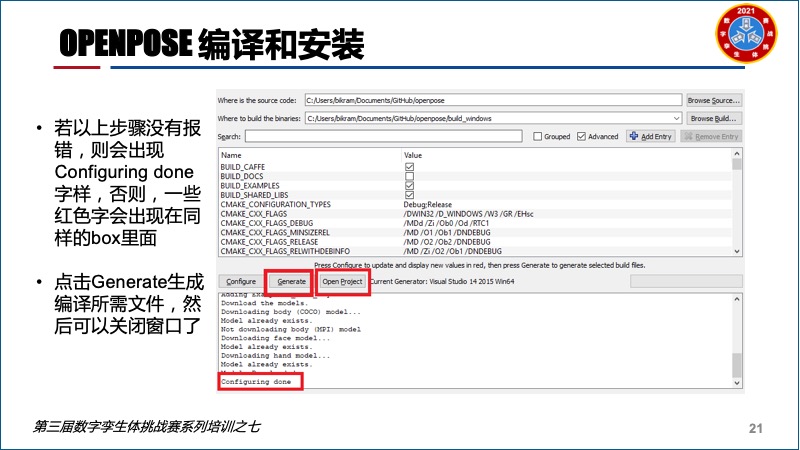Click the Browse Build button
The width and height of the screenshot is (800, 450).
[x=713, y=118]
